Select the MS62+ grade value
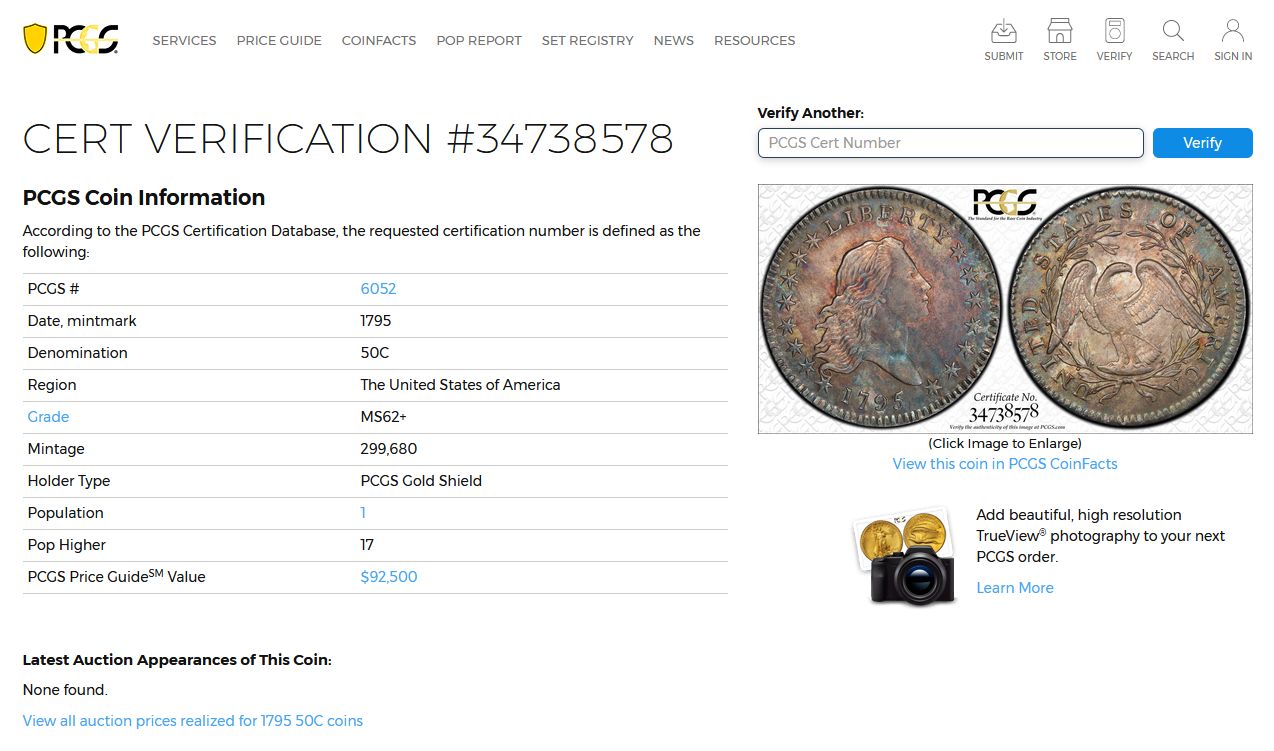 tap(384, 417)
